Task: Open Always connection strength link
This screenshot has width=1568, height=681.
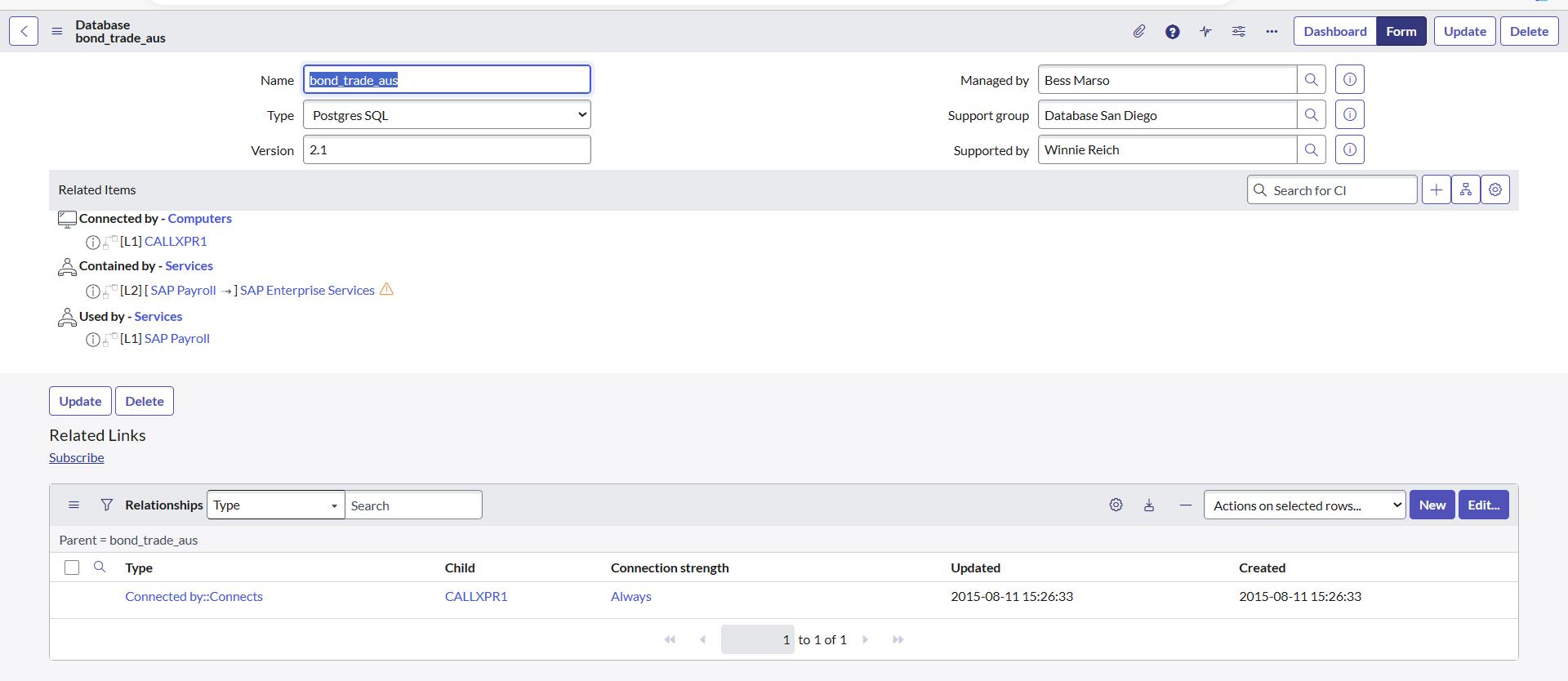Action: click(x=631, y=596)
